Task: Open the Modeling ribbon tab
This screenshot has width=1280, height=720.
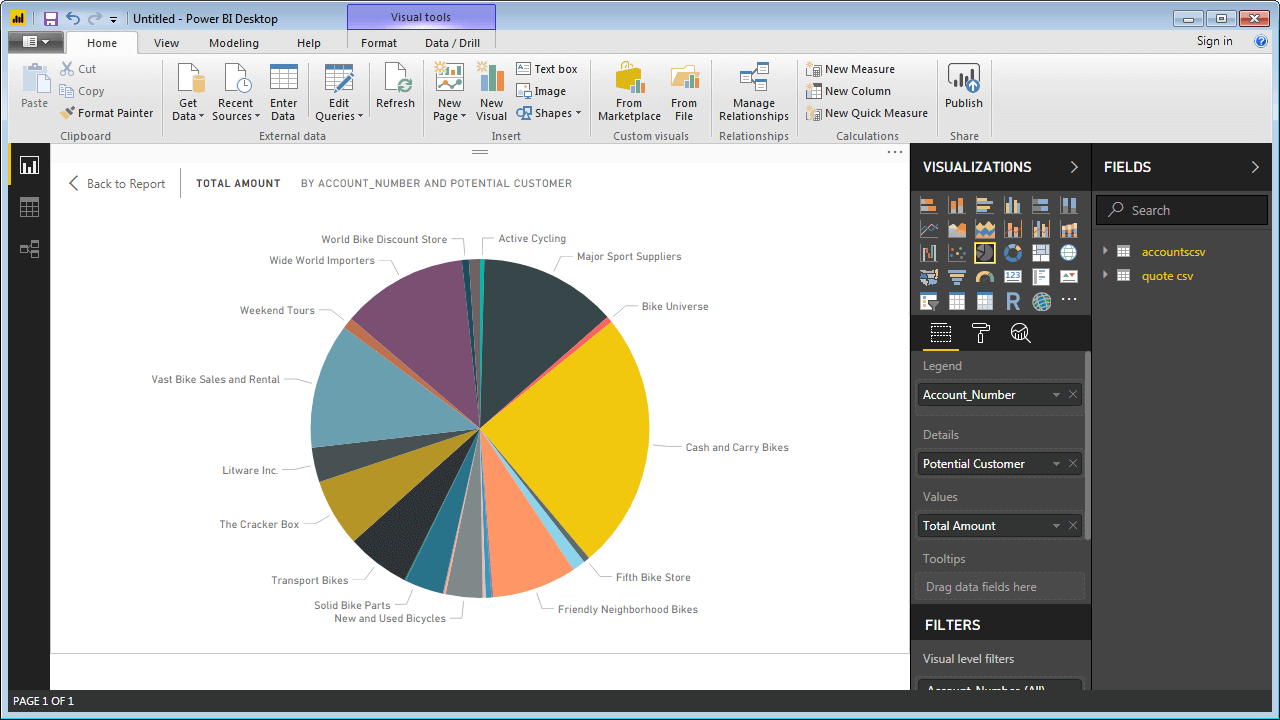Action: (x=234, y=43)
